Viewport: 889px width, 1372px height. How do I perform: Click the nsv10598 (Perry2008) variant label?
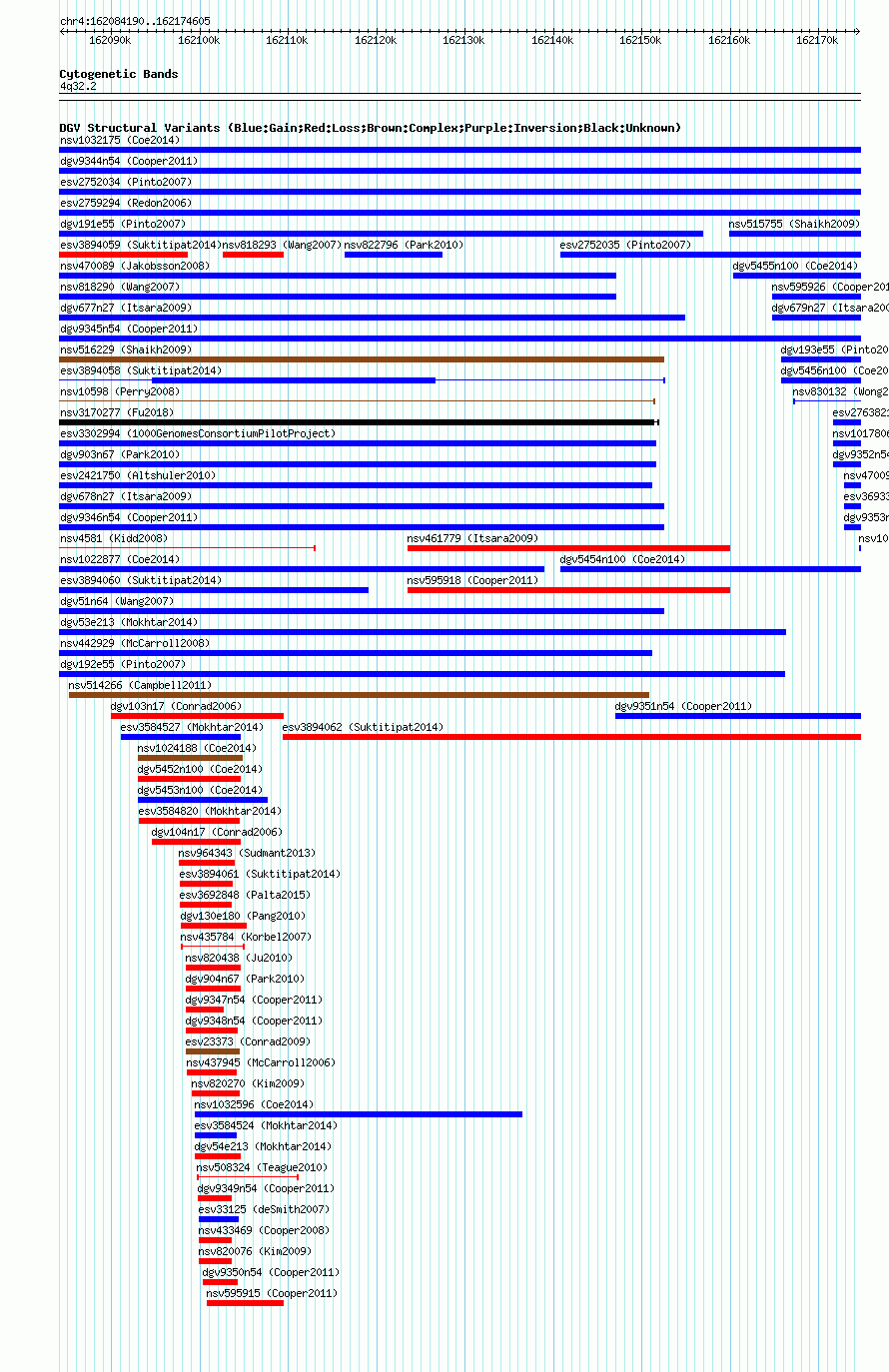tap(120, 391)
